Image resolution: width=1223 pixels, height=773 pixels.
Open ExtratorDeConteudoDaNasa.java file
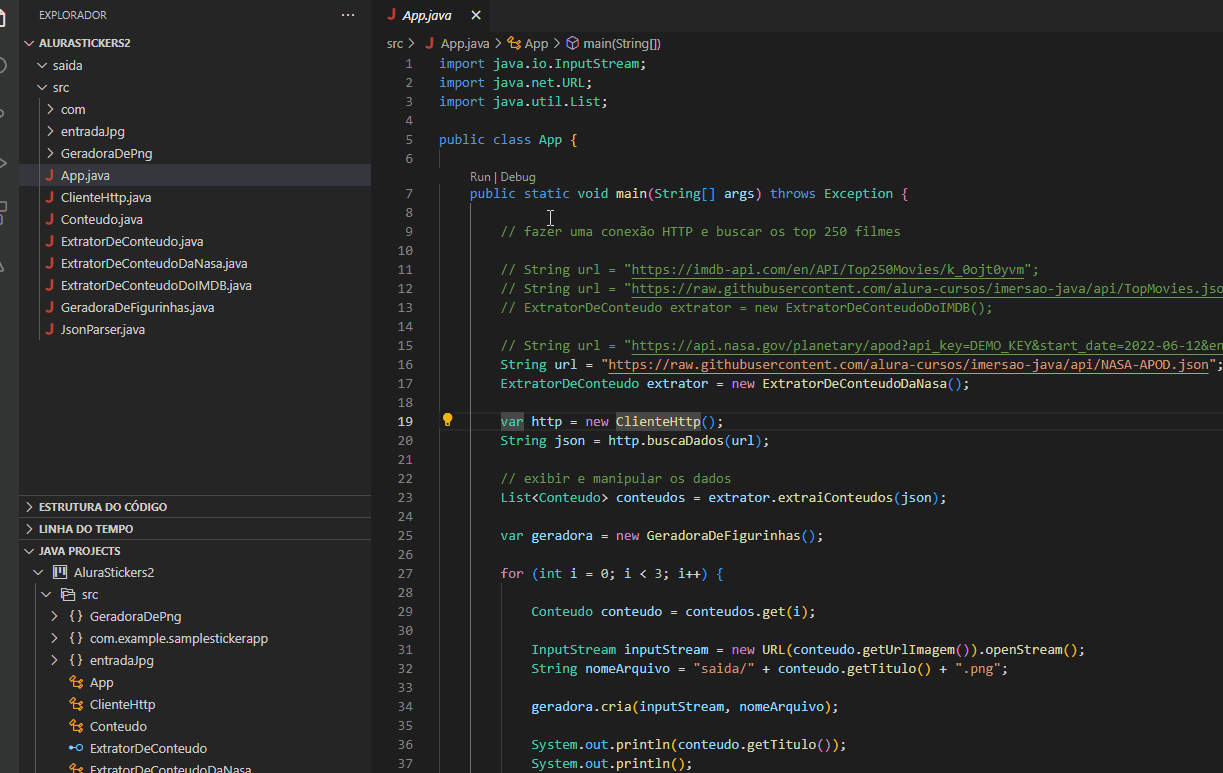195,263
